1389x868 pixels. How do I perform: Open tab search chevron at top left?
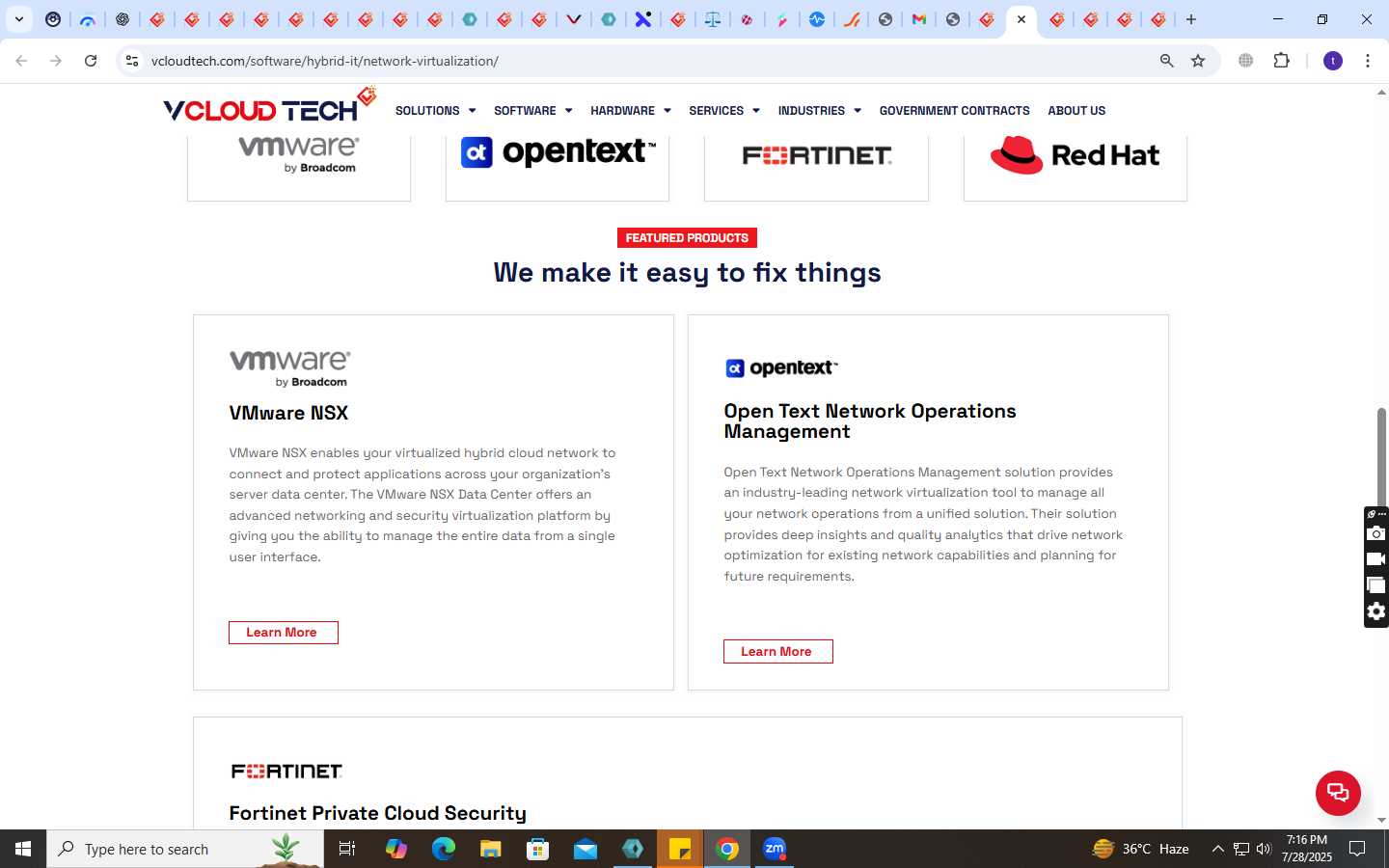point(18,19)
